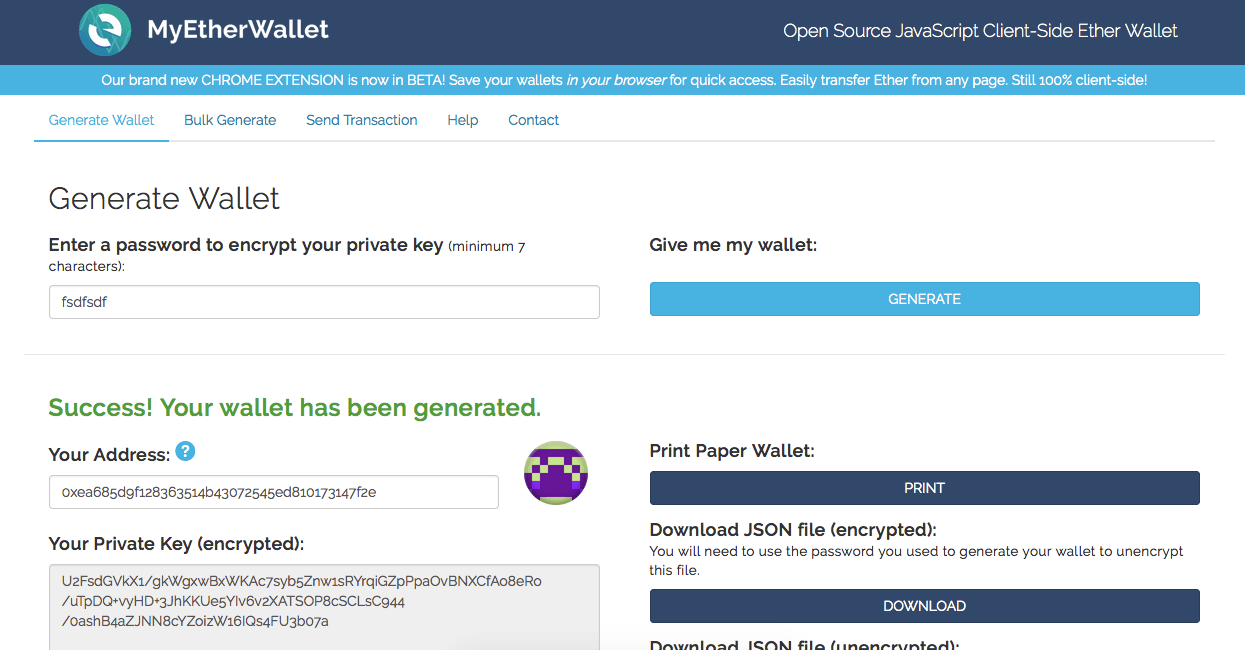Click the blue question mark beside Your Address
The width and height of the screenshot is (1245, 650).
tap(185, 451)
